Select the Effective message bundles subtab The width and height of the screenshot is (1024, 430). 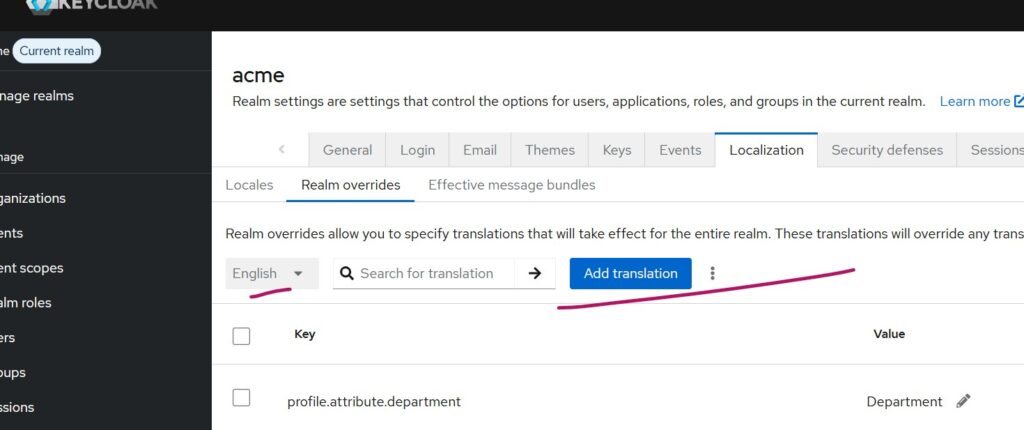click(511, 185)
